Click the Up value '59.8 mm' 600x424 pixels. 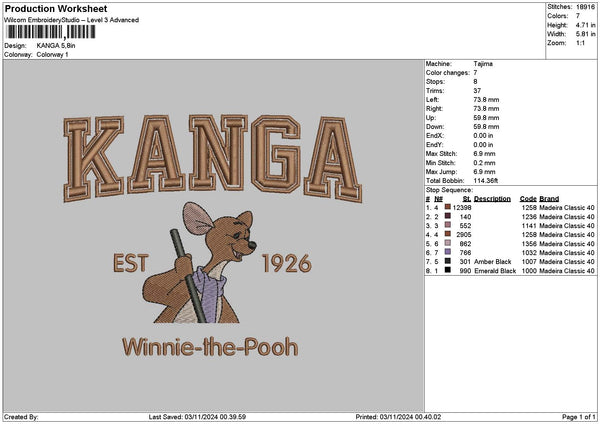pos(486,118)
